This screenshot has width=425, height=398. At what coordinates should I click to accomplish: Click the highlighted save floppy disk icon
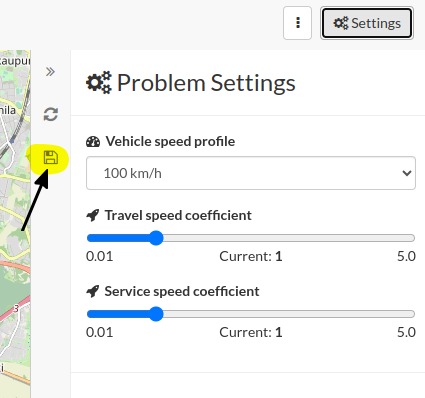click(x=51, y=157)
